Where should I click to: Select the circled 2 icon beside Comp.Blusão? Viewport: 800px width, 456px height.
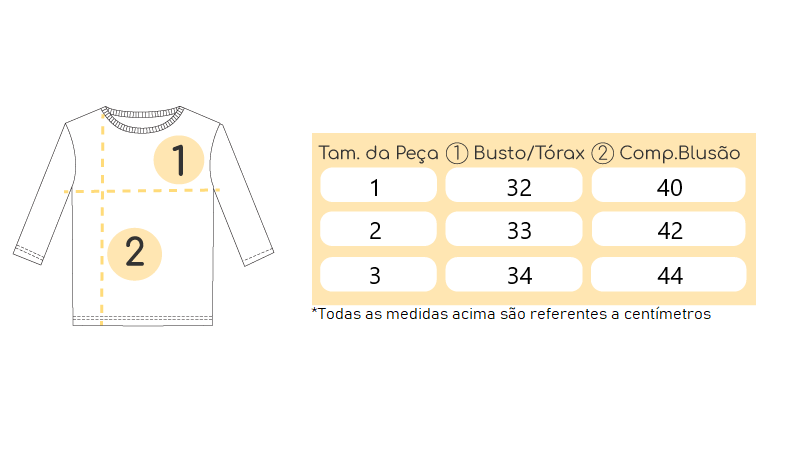pyautogui.click(x=603, y=153)
